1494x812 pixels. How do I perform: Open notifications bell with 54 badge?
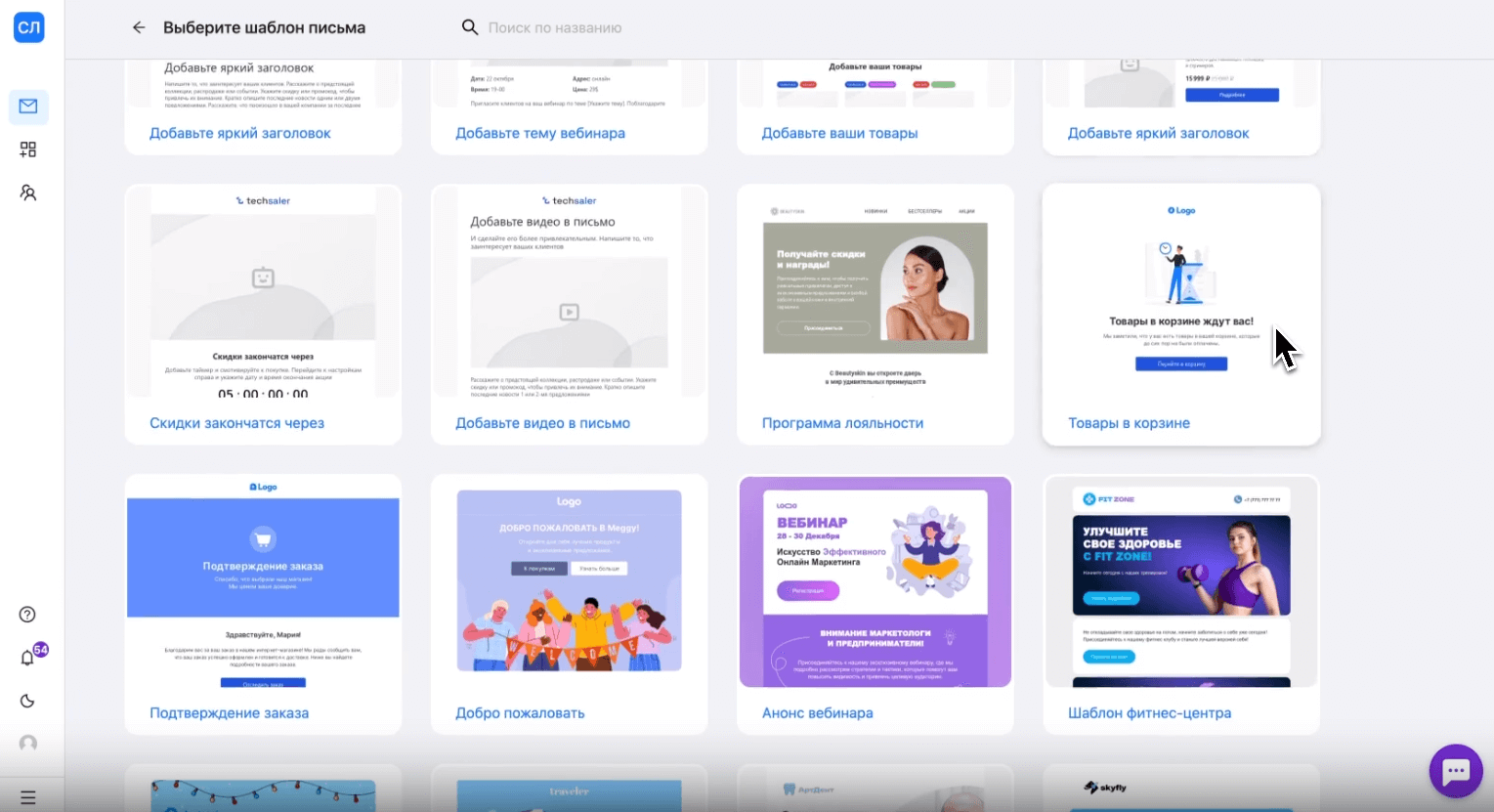click(x=28, y=657)
